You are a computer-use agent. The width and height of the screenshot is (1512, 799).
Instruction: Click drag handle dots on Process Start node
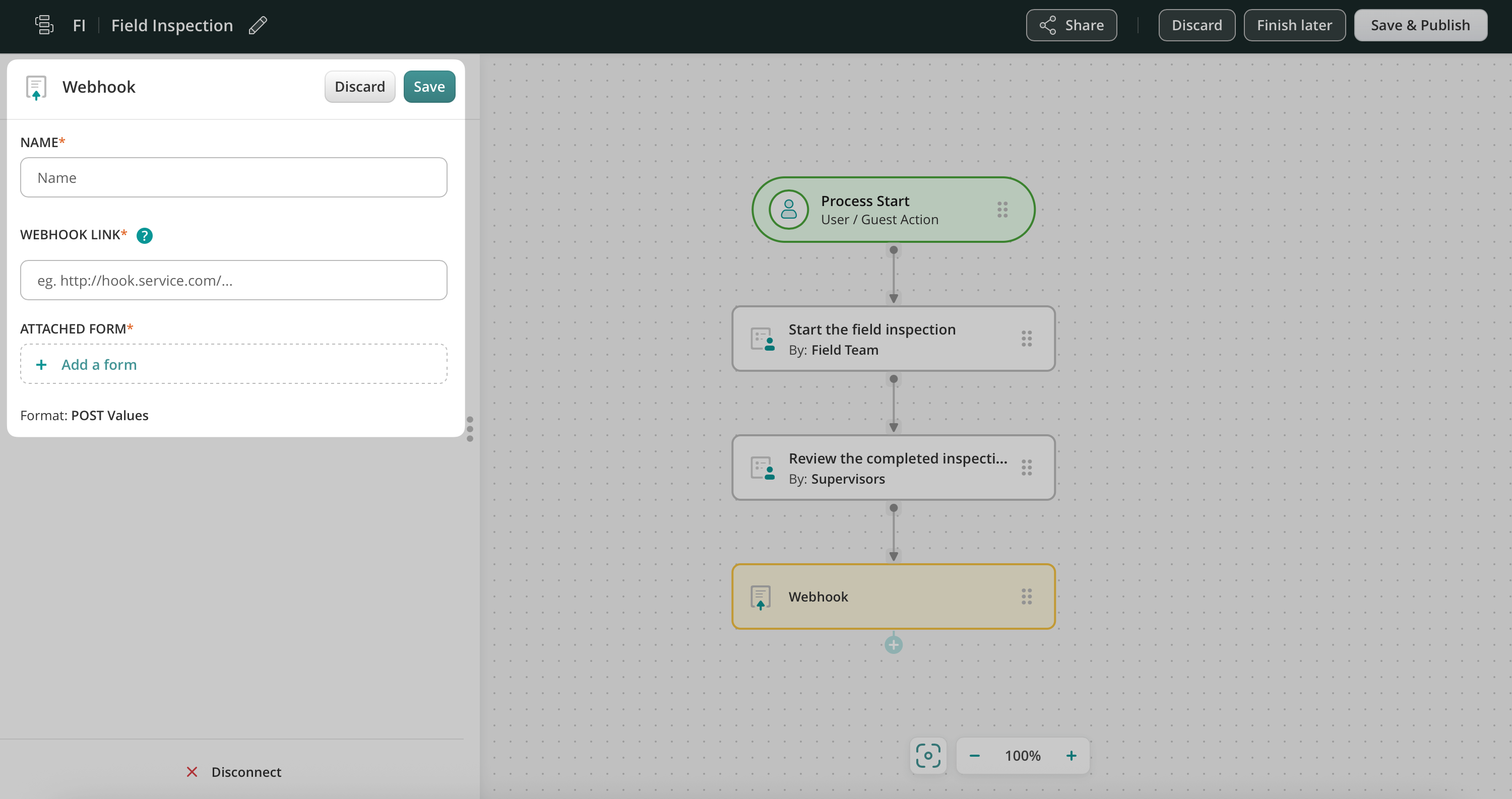pos(1002,210)
